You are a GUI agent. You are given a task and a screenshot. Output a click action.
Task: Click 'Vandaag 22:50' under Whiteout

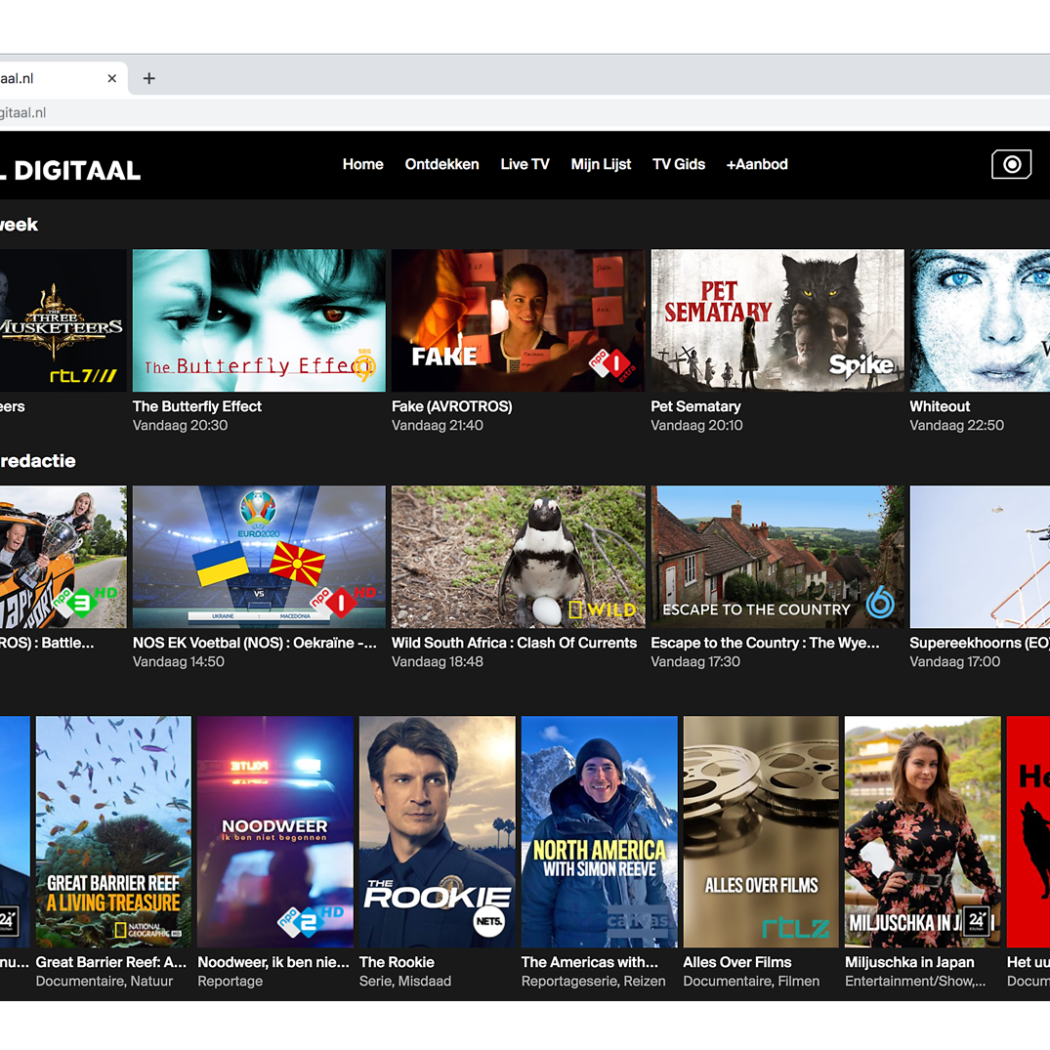pyautogui.click(x=956, y=425)
